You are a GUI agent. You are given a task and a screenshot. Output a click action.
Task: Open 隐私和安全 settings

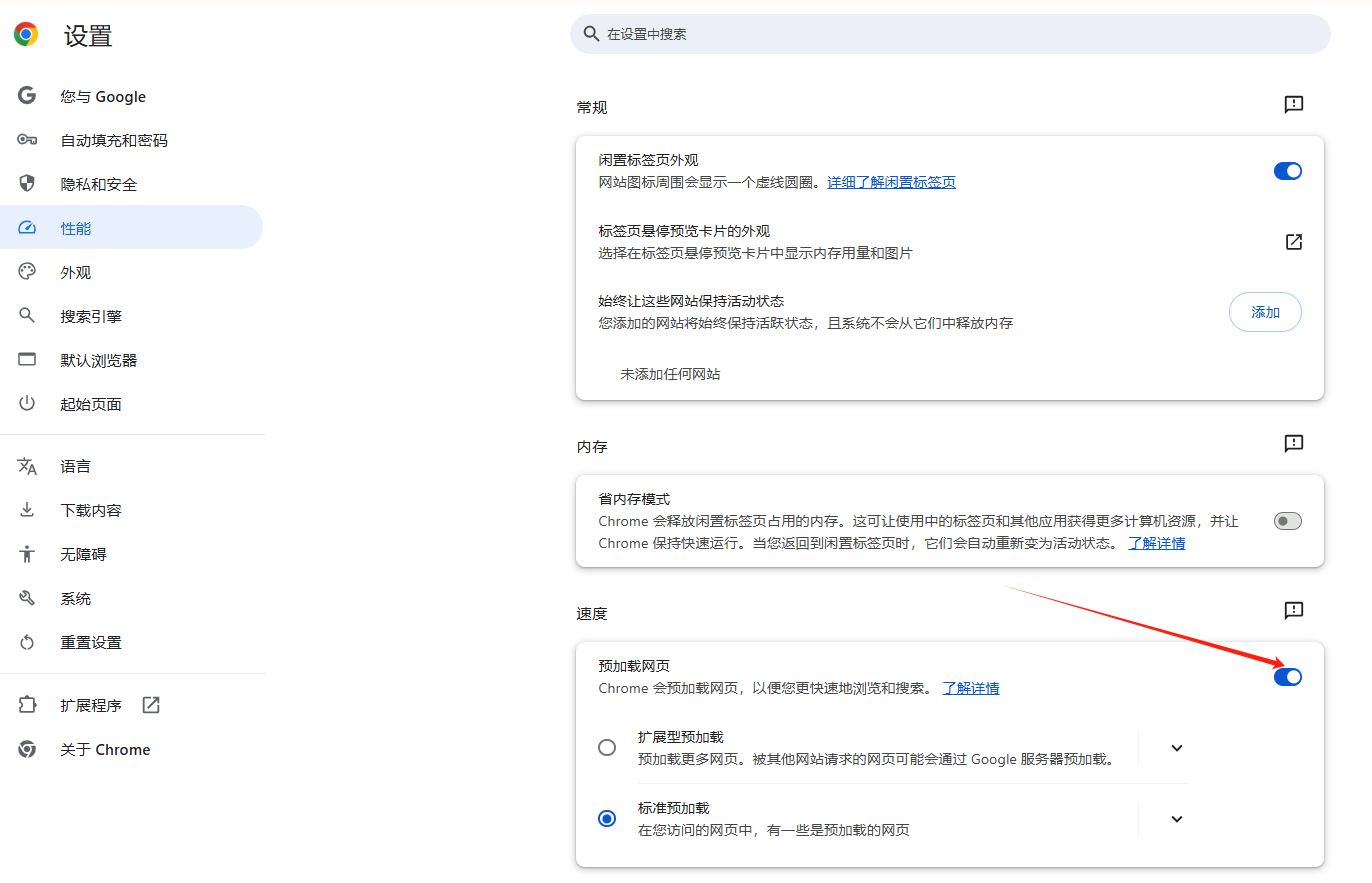tap(132, 184)
